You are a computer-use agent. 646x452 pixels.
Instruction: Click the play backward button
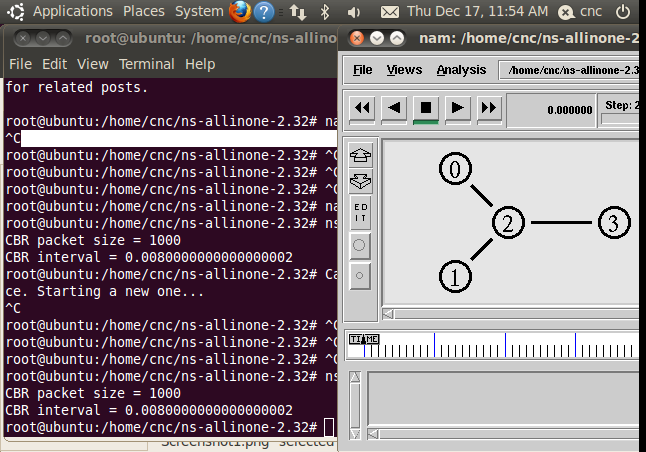click(394, 110)
